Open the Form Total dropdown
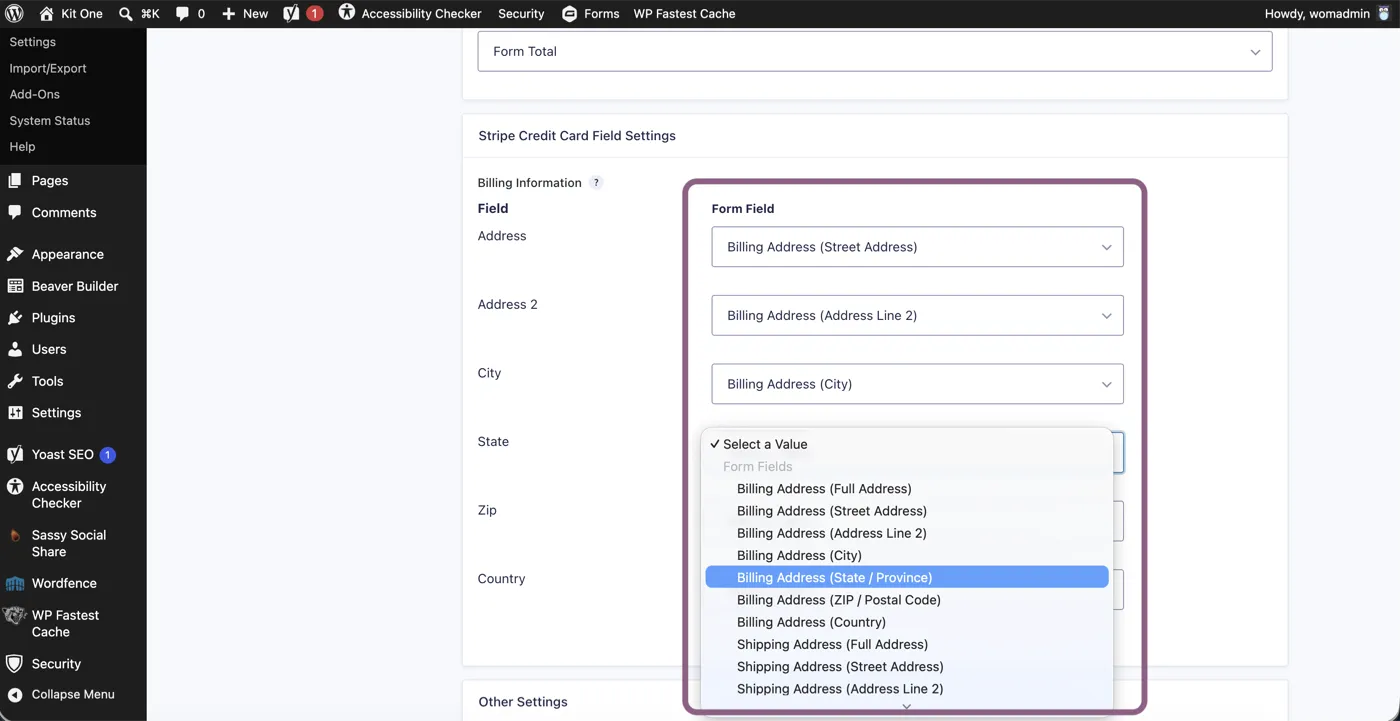 point(875,52)
